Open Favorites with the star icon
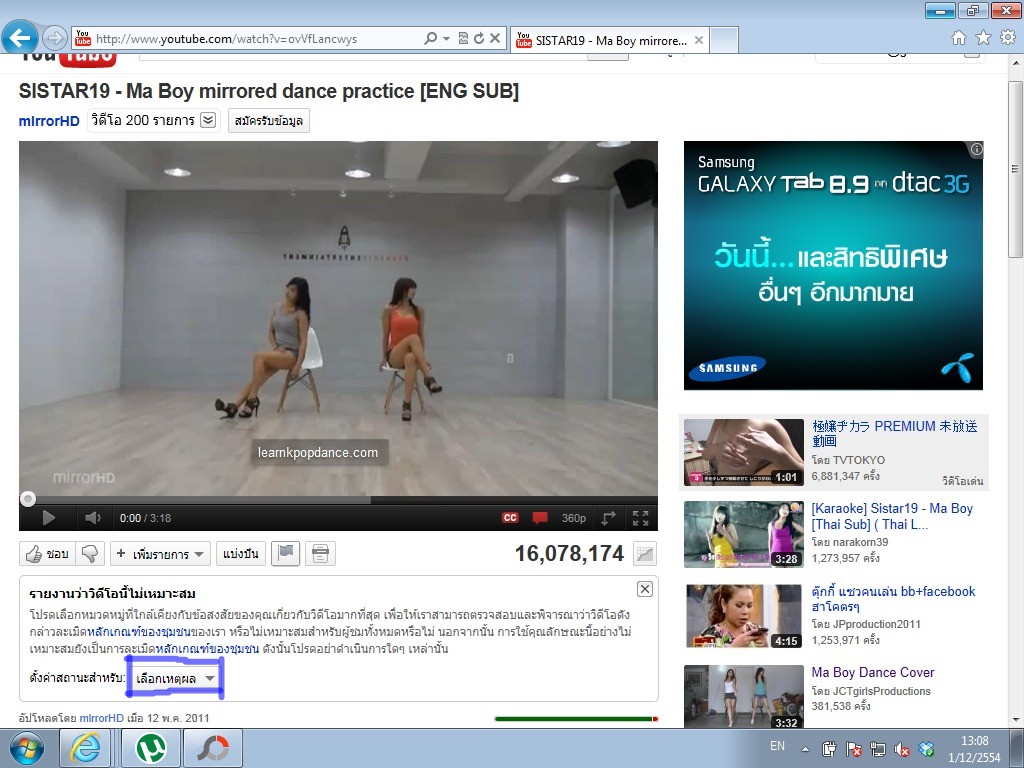The height and width of the screenshot is (768, 1024). 984,38
